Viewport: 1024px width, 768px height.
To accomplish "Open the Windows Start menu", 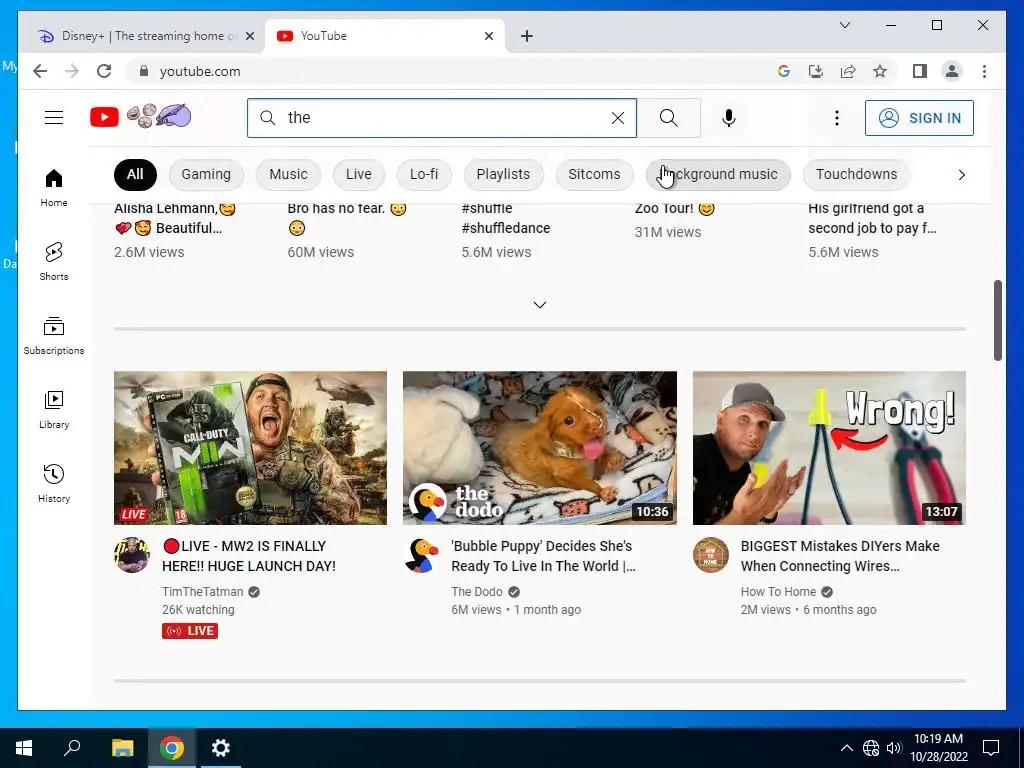I will coord(24,748).
